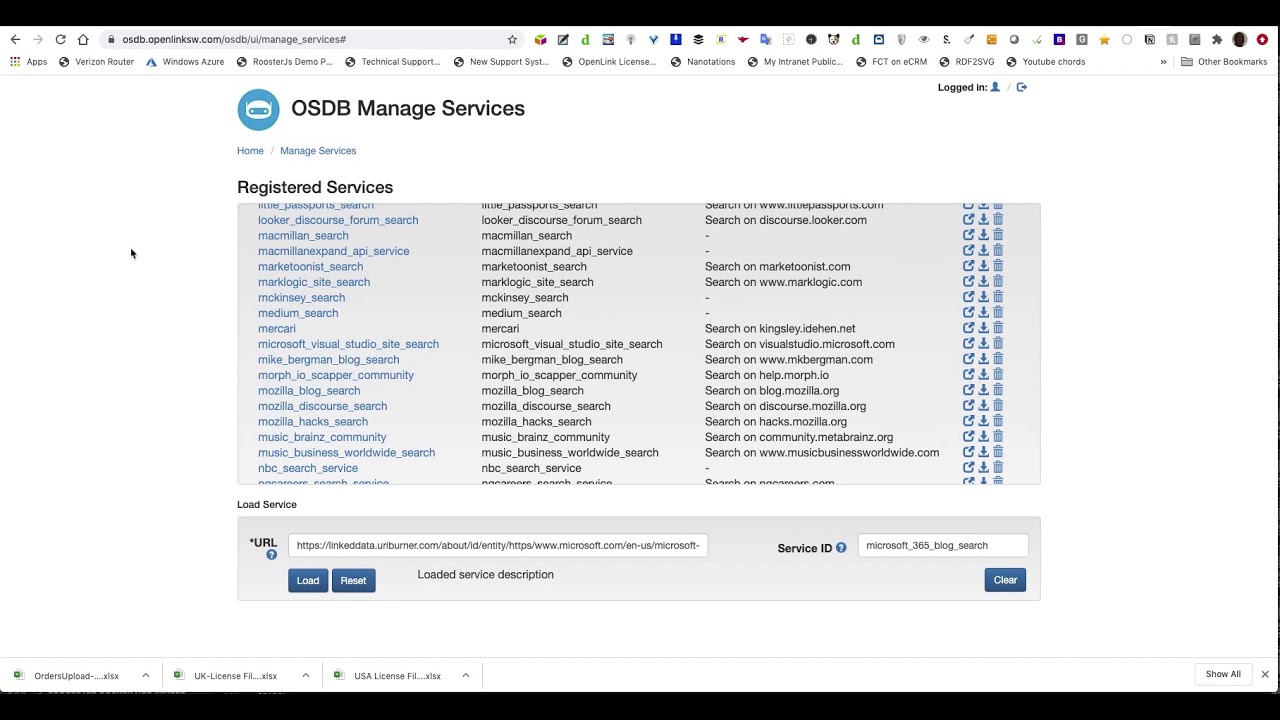Open the looker_discourse_forum_search service external link icon
The width and height of the screenshot is (1280, 720).
[968, 219]
